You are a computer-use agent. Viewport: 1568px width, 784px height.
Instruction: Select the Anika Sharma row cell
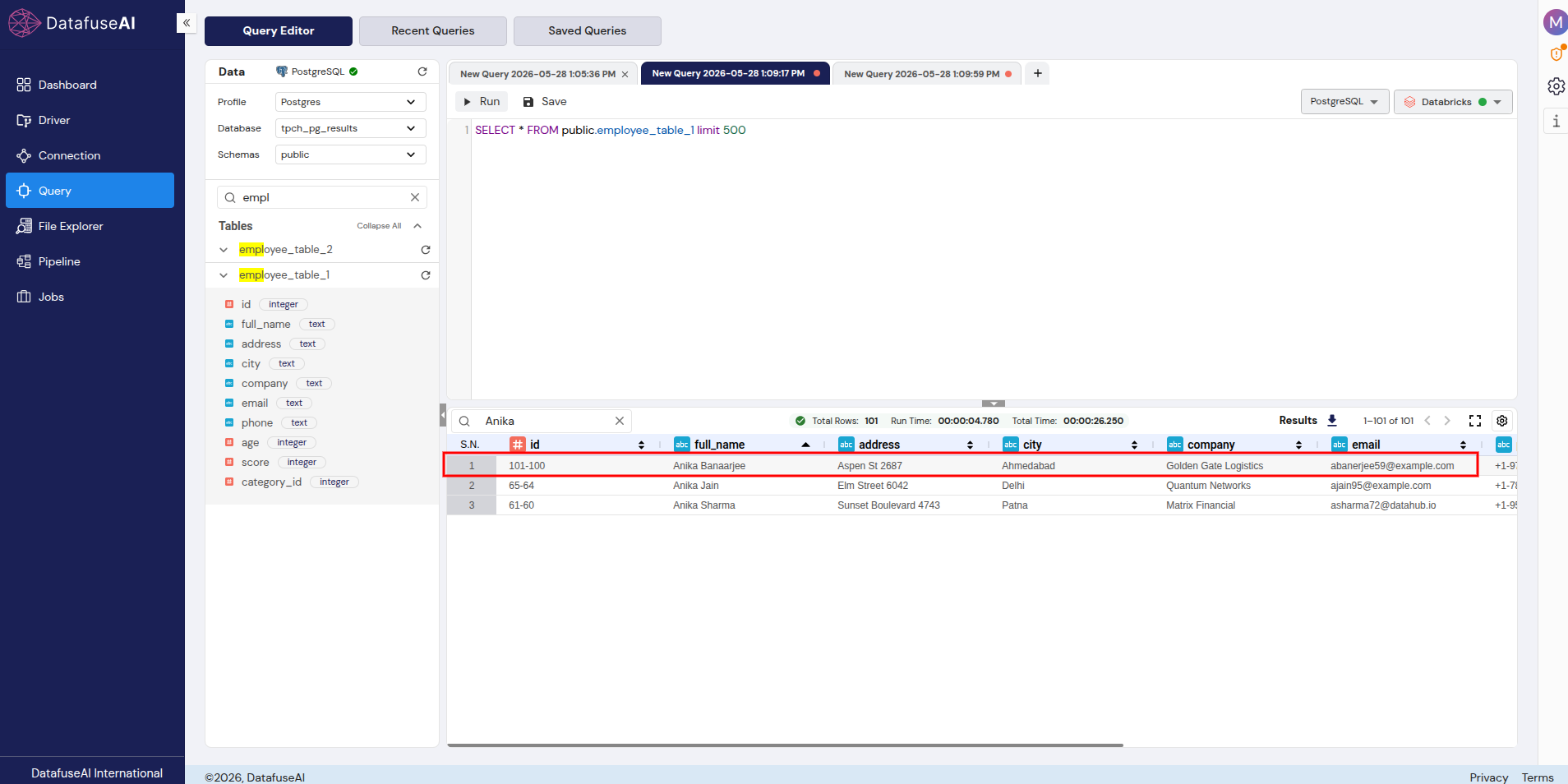(704, 505)
